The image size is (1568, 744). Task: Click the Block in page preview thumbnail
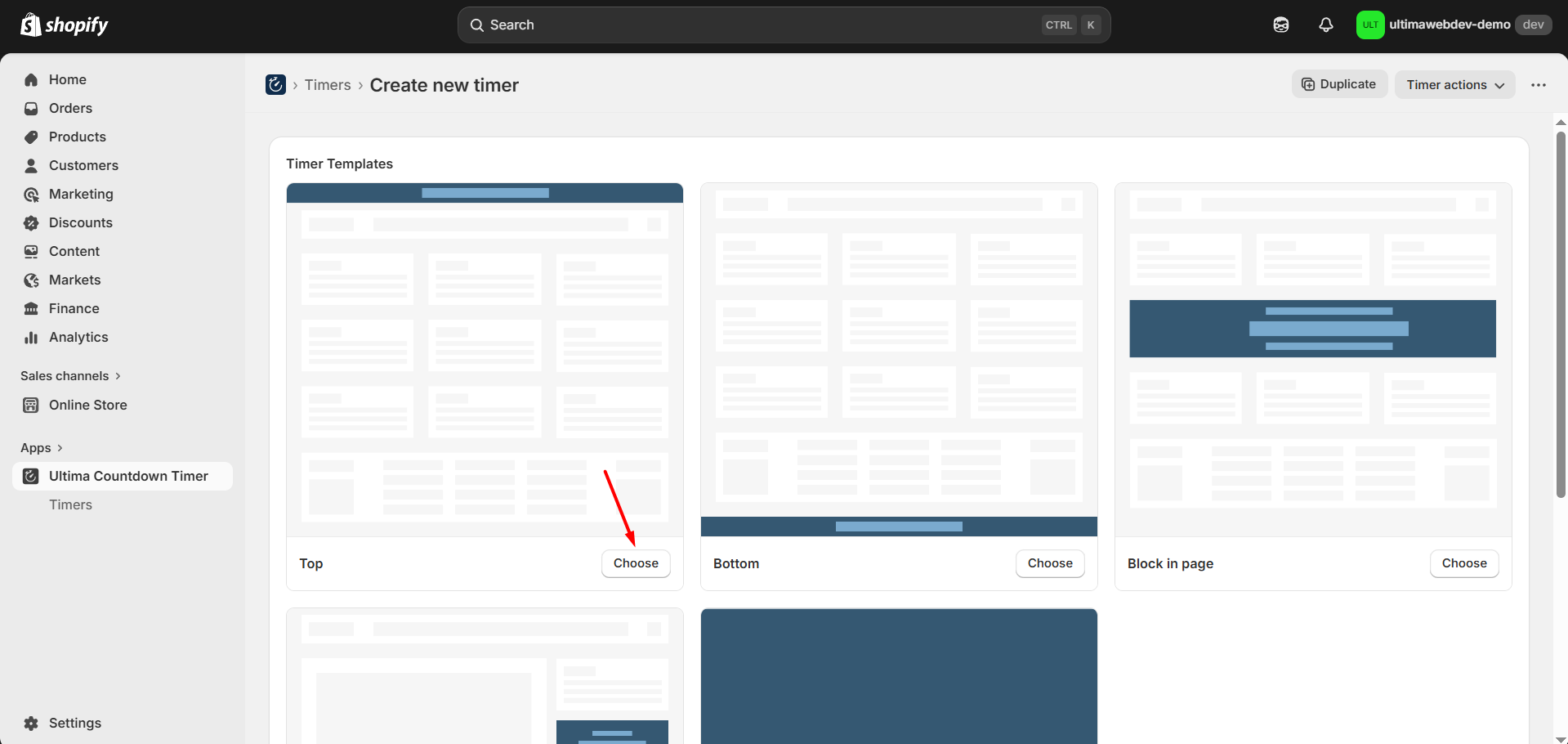1313,360
